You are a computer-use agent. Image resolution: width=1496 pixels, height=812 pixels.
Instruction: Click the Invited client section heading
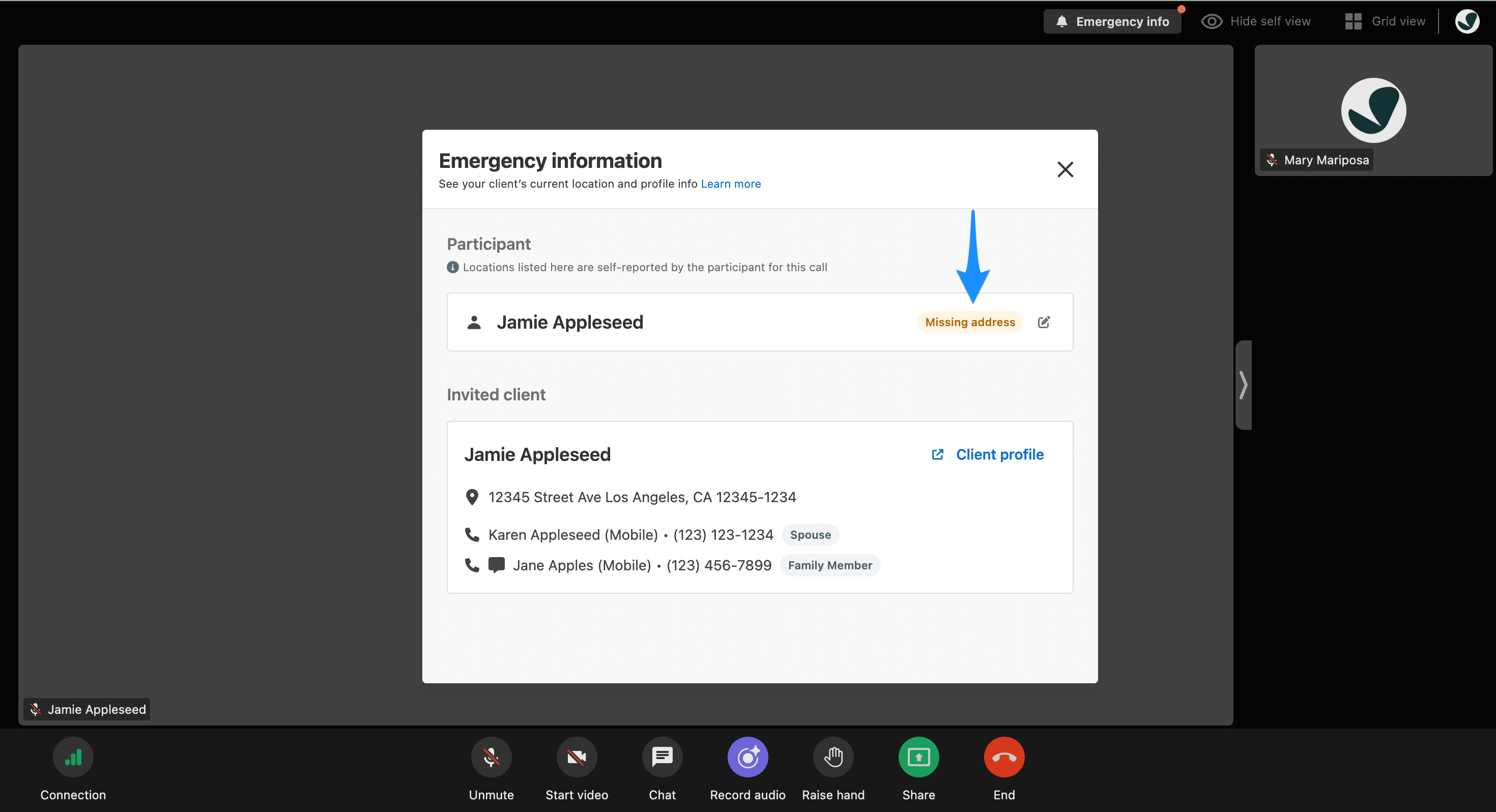click(x=496, y=394)
